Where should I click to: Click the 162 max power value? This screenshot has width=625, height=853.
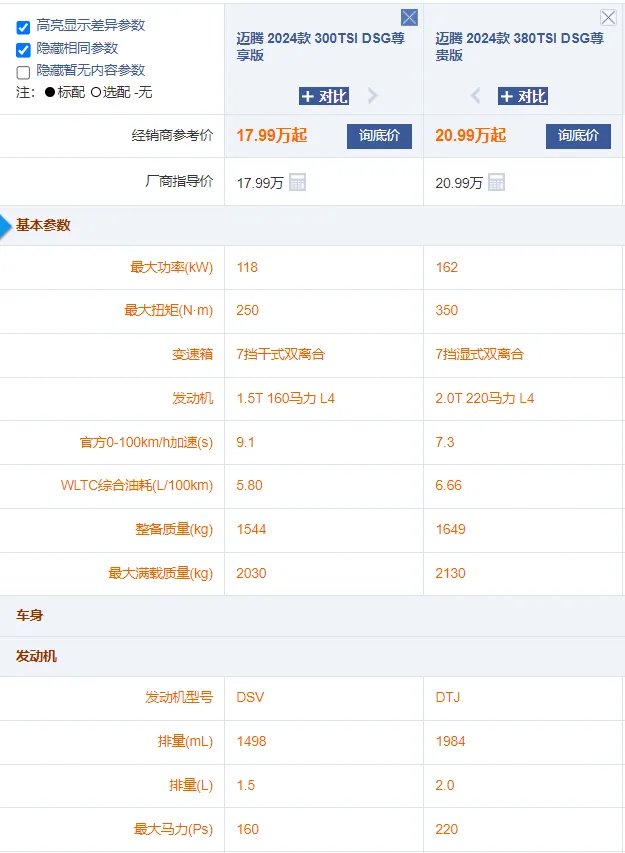447,267
